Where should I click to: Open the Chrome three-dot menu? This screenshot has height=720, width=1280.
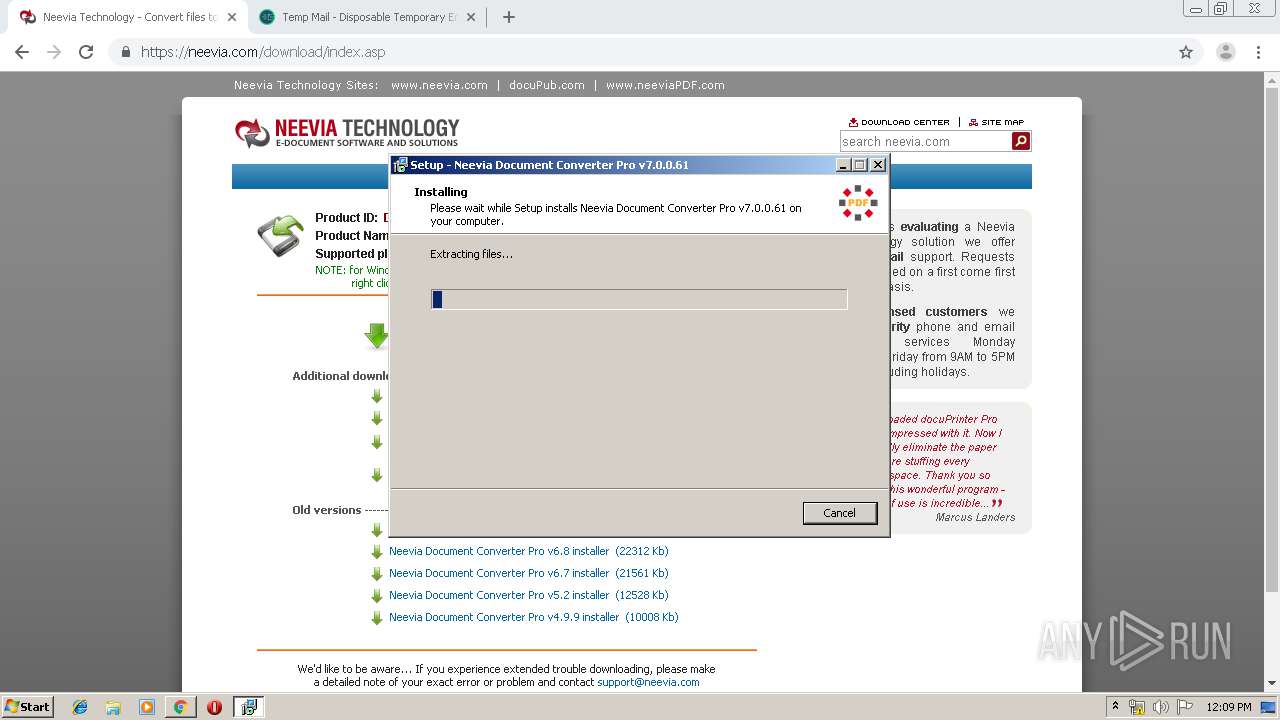pos(1258,52)
